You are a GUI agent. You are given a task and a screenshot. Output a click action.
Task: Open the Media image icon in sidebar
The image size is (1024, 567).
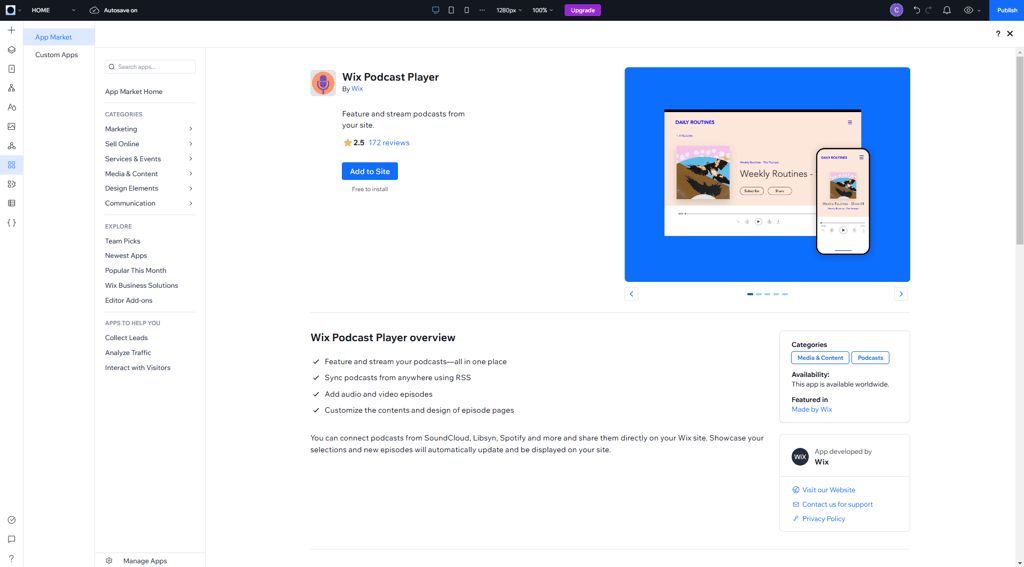pos(11,127)
